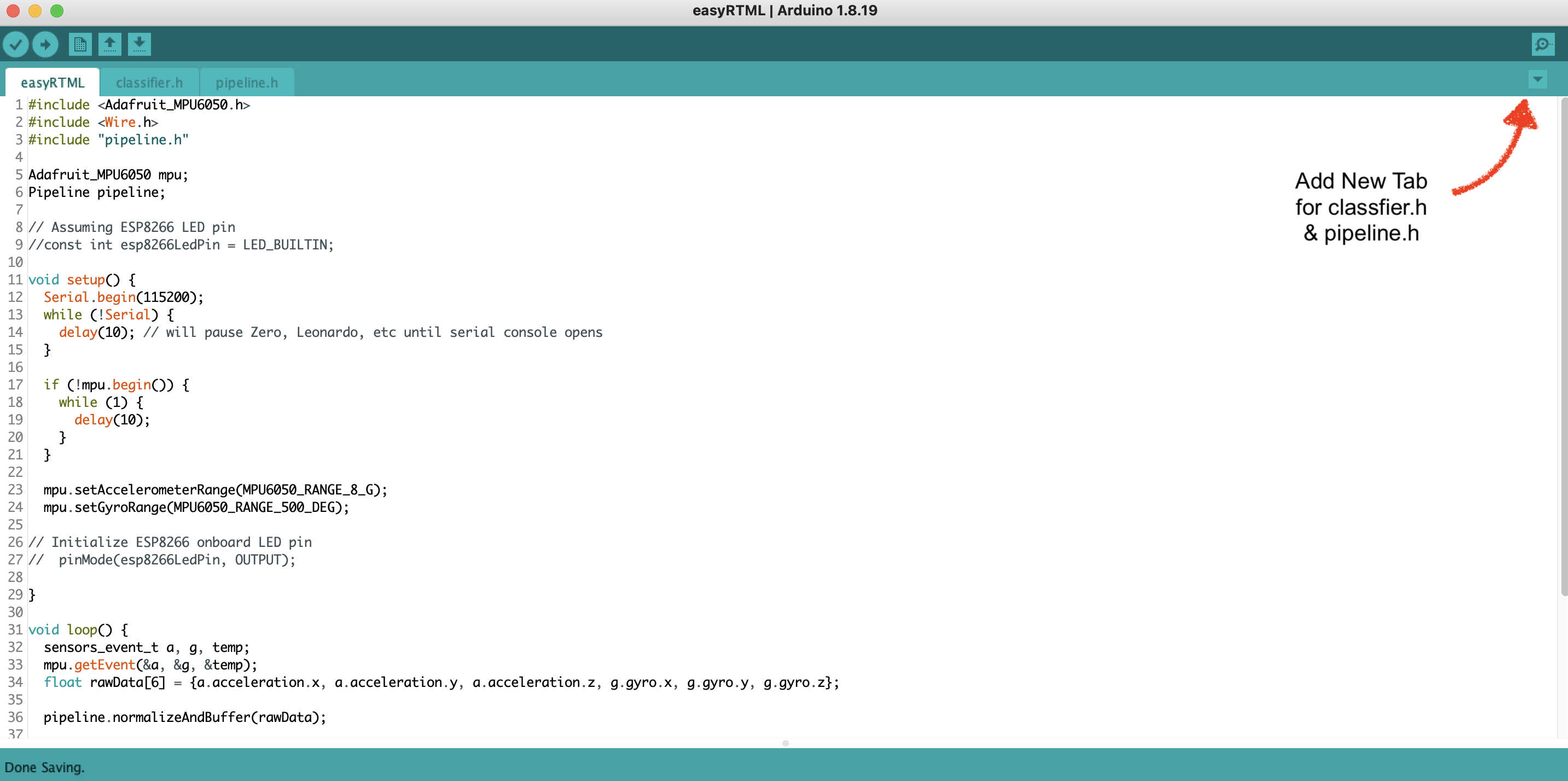1568x781 pixels.
Task: Click on 'void setup() {' line
Action: 82,280
